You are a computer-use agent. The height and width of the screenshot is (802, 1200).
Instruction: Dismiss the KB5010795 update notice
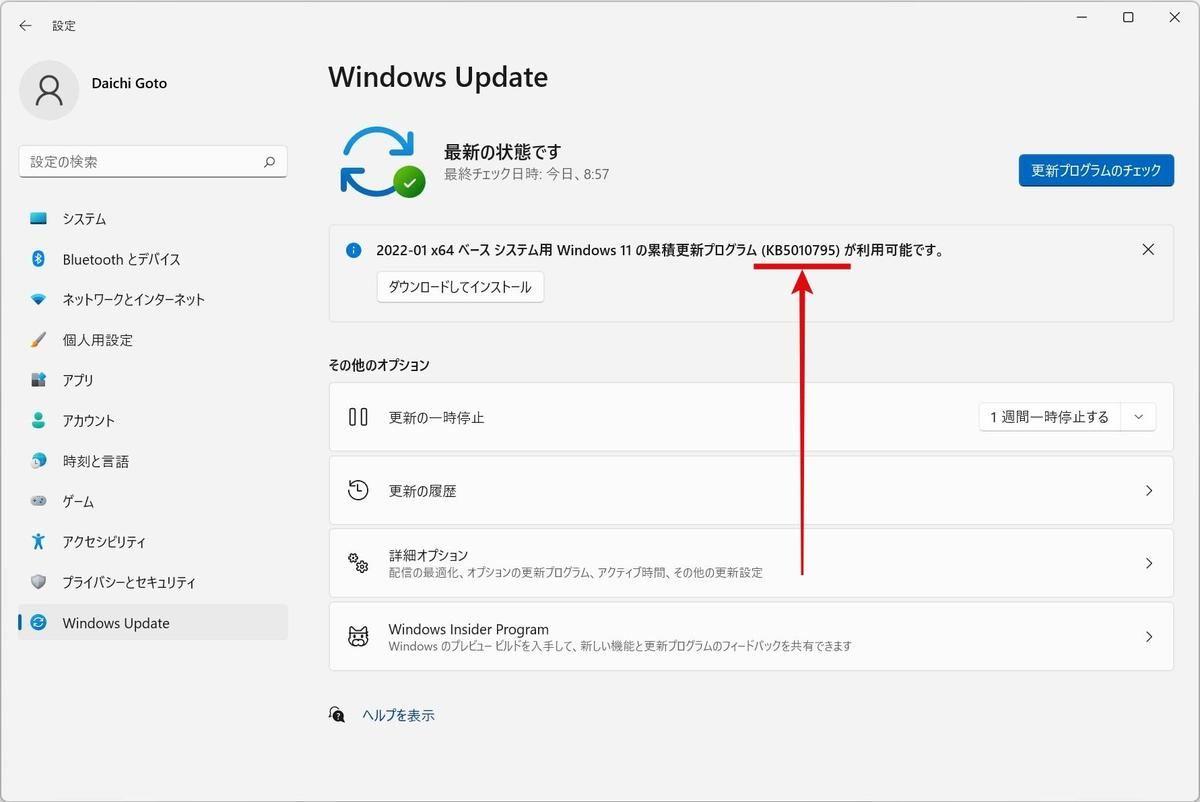(x=1148, y=250)
